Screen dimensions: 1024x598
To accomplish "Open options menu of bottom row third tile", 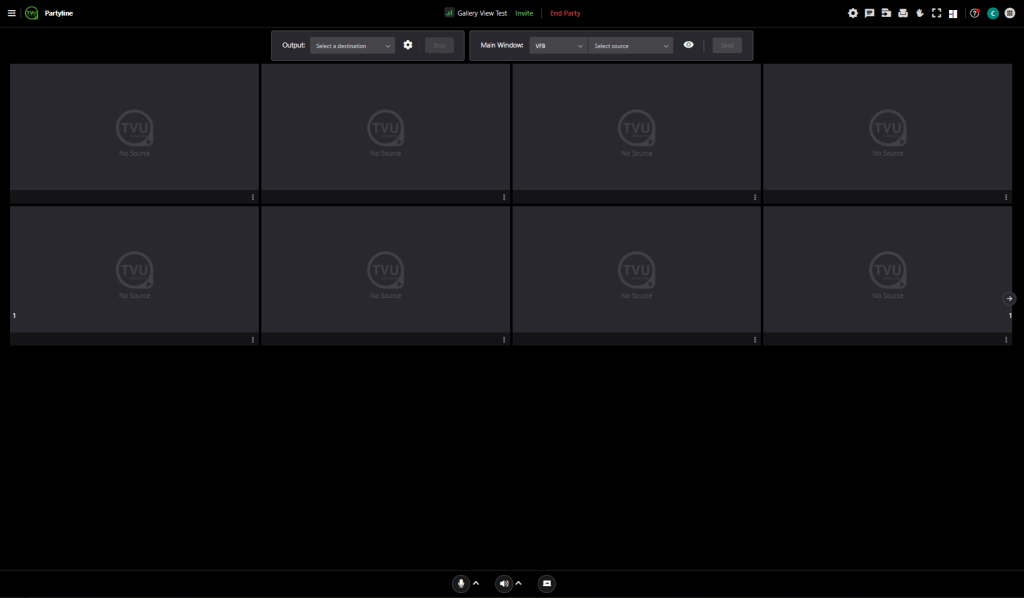I will [x=755, y=339].
